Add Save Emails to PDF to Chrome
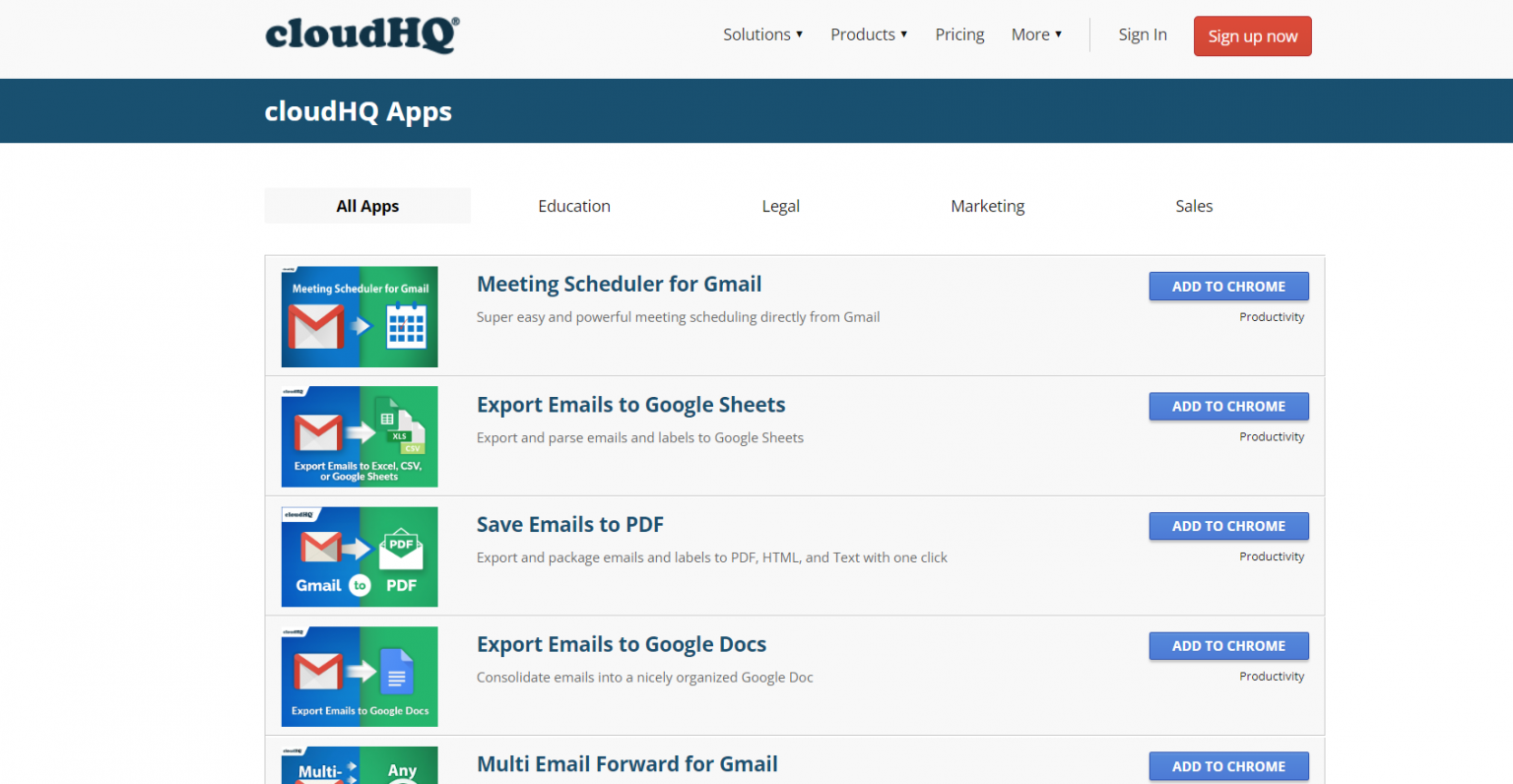Image resolution: width=1513 pixels, height=784 pixels. pos(1228,526)
